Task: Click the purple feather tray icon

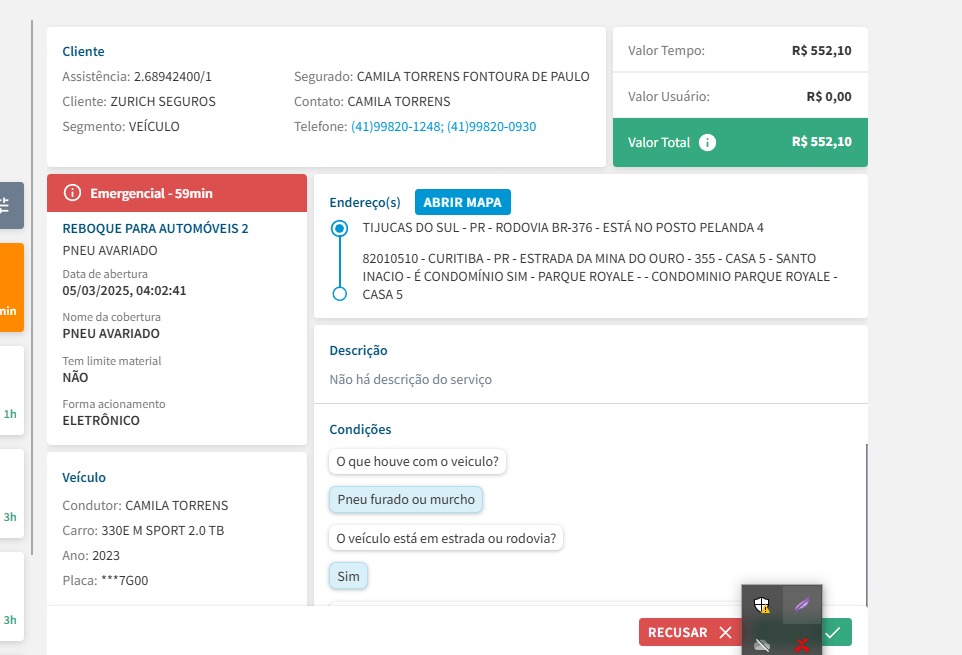Action: coord(802,605)
